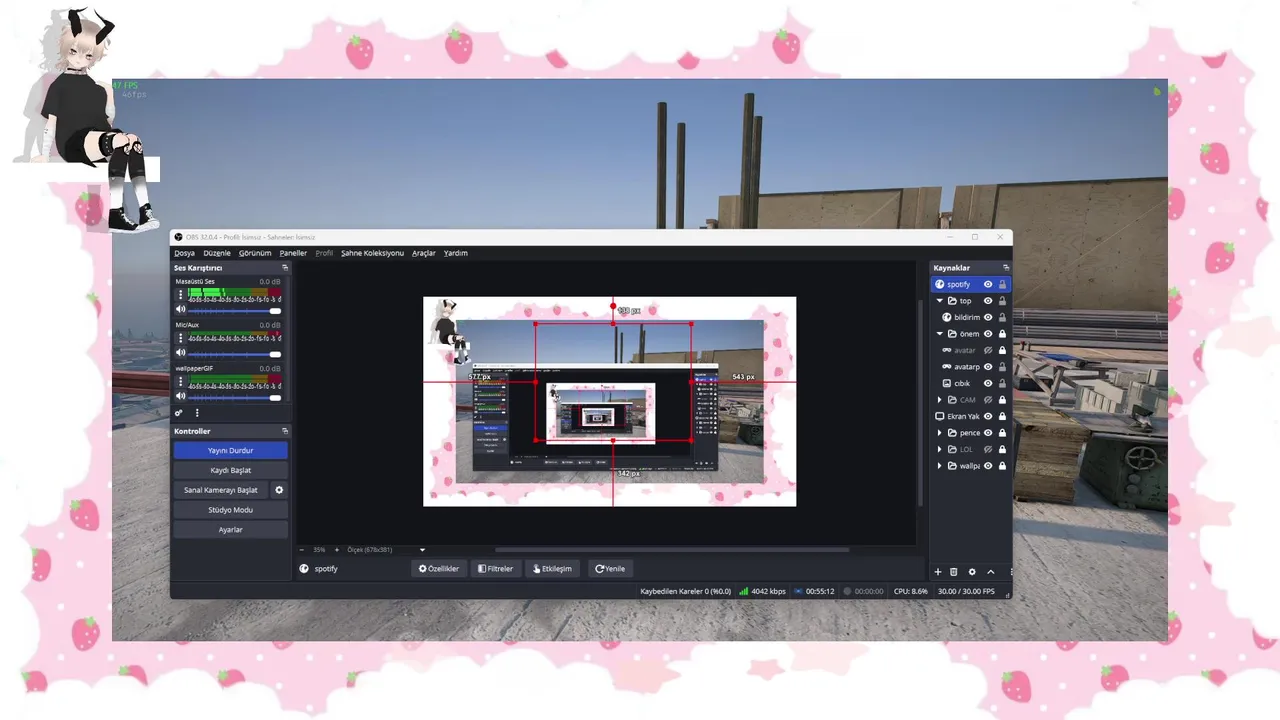The height and width of the screenshot is (720, 1280).
Task: Select the Ekran Yak source row
Action: tap(970, 416)
